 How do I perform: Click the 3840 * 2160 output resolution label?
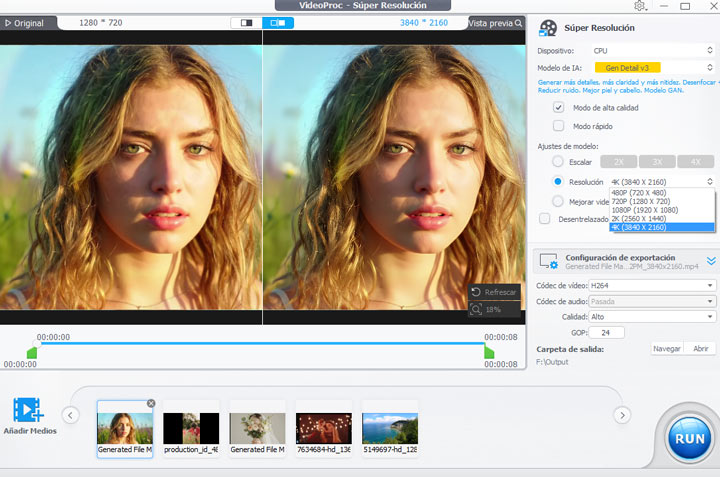pos(423,23)
